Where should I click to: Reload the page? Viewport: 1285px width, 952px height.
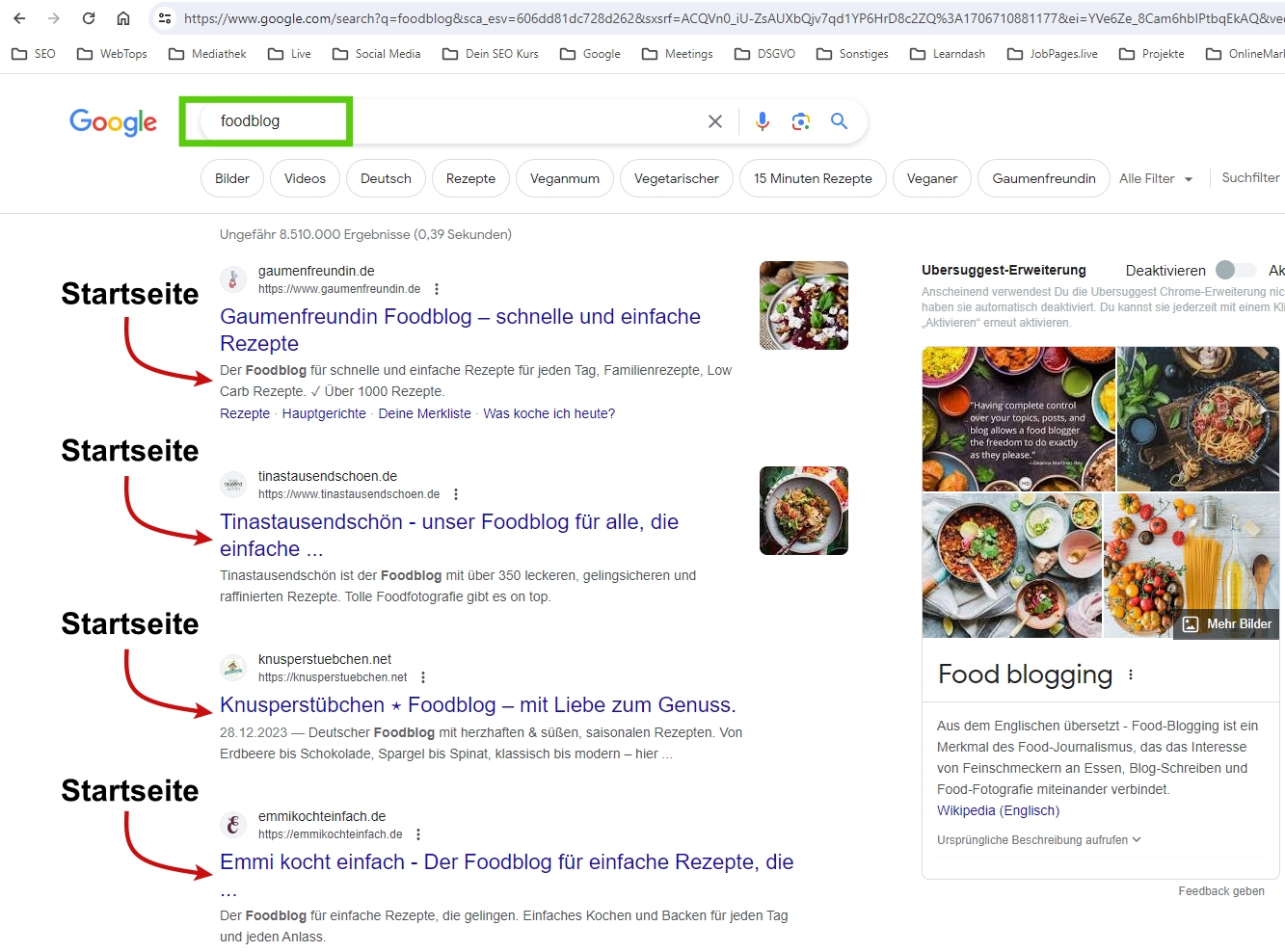tap(87, 16)
